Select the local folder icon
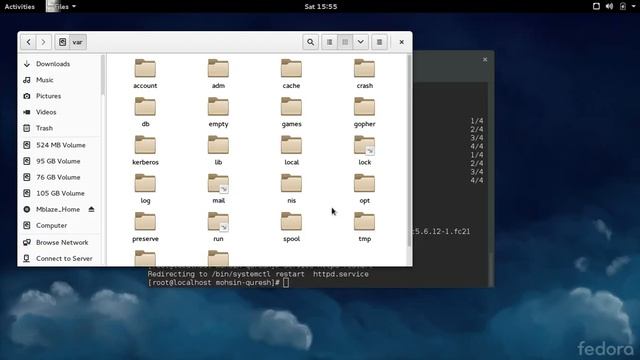 (291, 145)
